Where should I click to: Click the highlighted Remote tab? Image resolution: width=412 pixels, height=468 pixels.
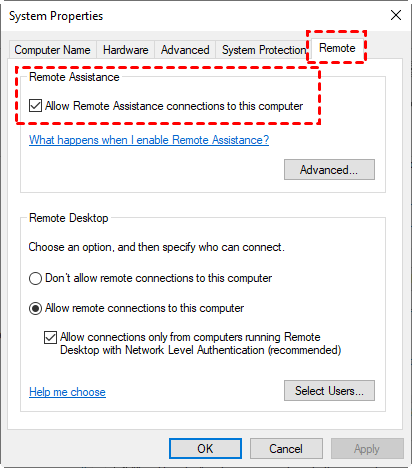point(337,48)
